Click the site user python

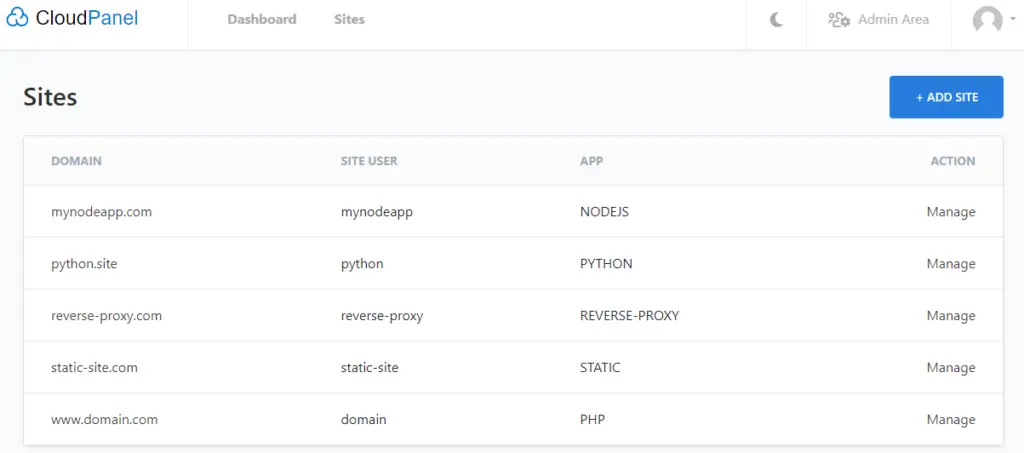click(362, 264)
